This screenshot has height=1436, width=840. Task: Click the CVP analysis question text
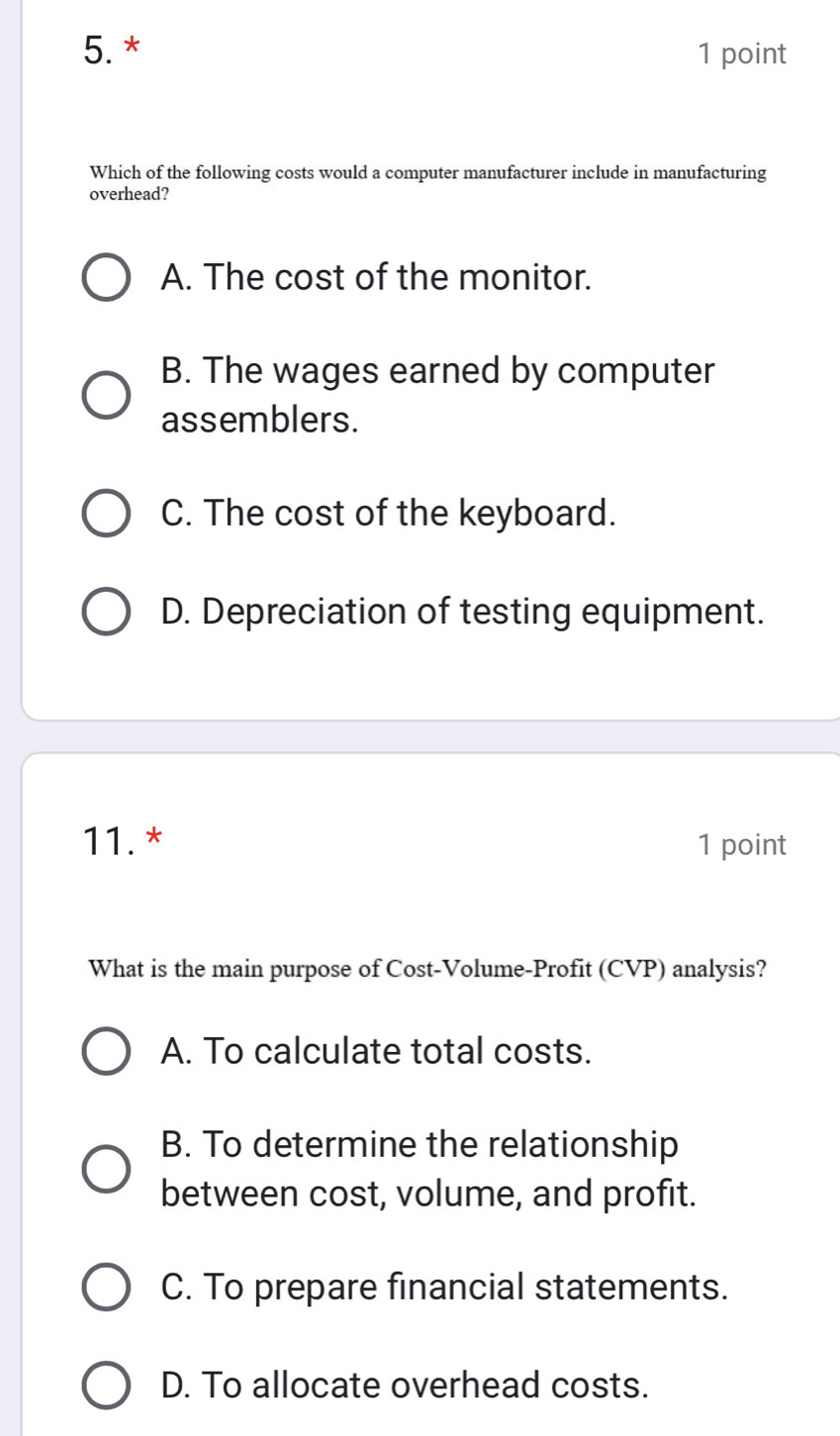(426, 969)
